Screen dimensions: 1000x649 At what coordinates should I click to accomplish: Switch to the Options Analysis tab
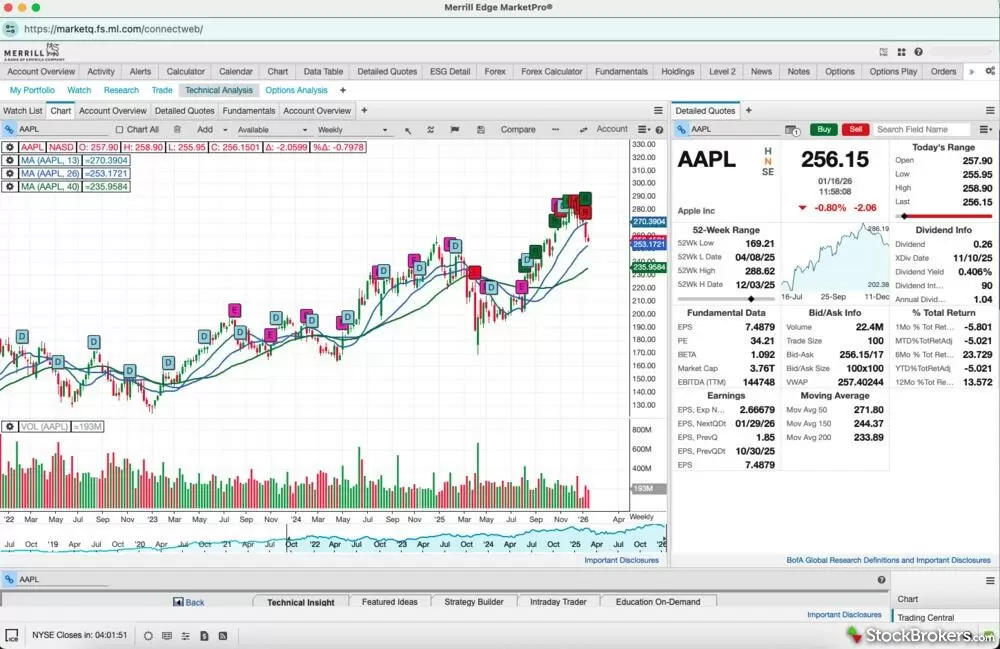(x=295, y=90)
